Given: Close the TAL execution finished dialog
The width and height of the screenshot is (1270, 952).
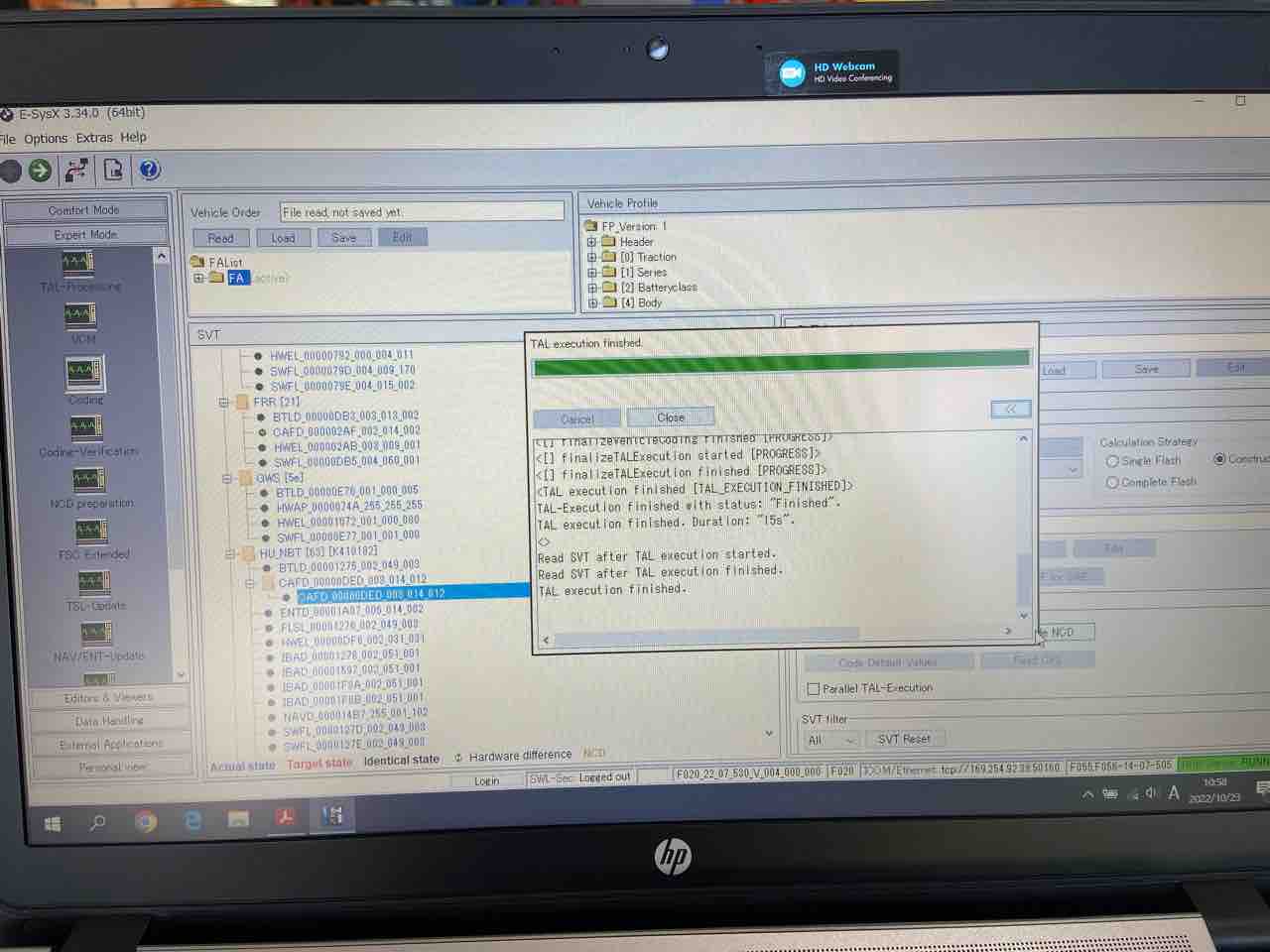Looking at the screenshot, I should 671,417.
